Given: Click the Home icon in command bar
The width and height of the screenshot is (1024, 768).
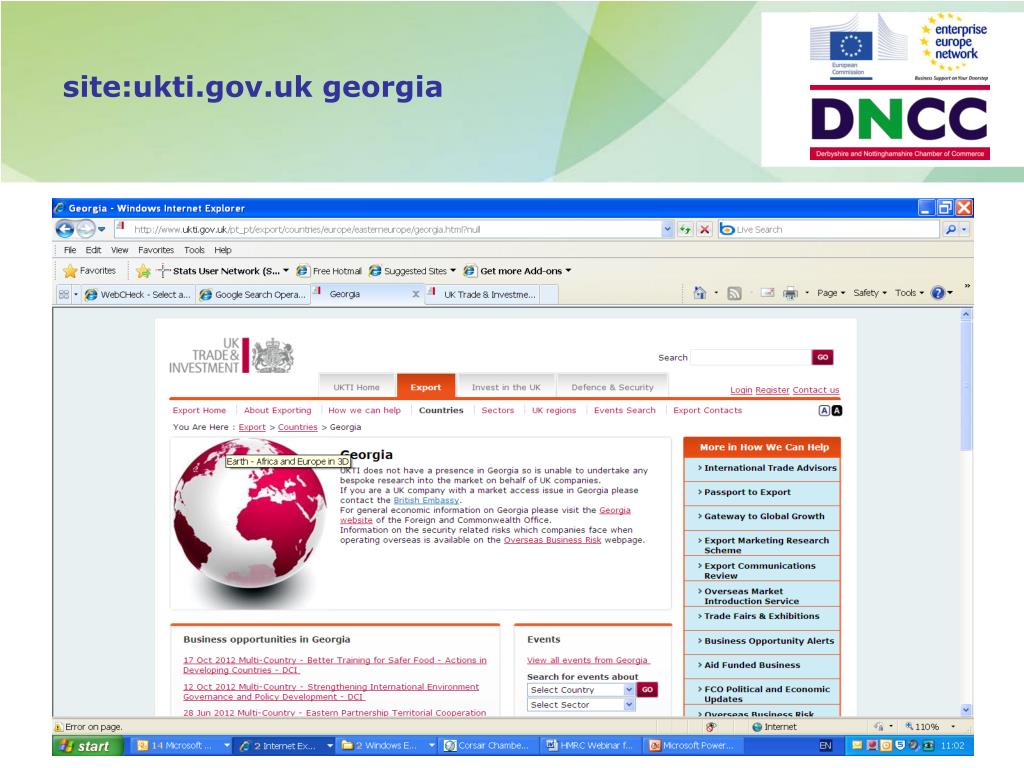Looking at the screenshot, I should point(699,293).
